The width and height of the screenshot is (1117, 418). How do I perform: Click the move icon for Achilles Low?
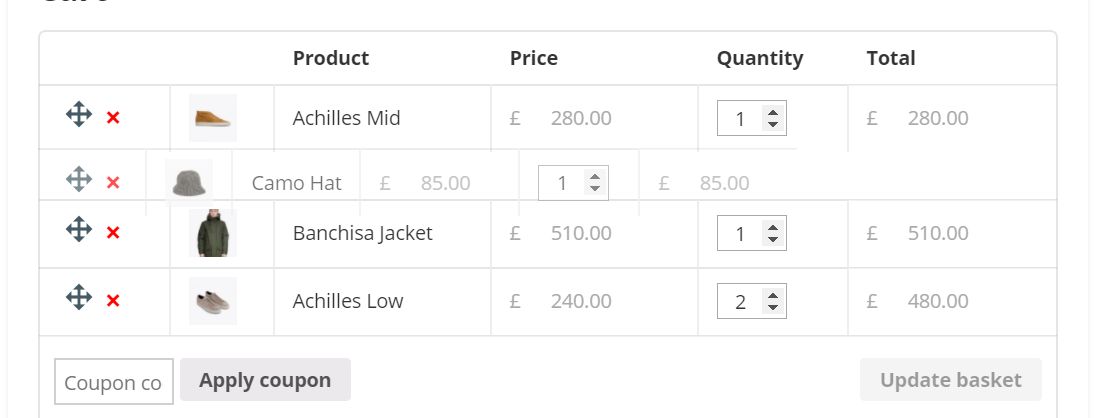coord(79,297)
